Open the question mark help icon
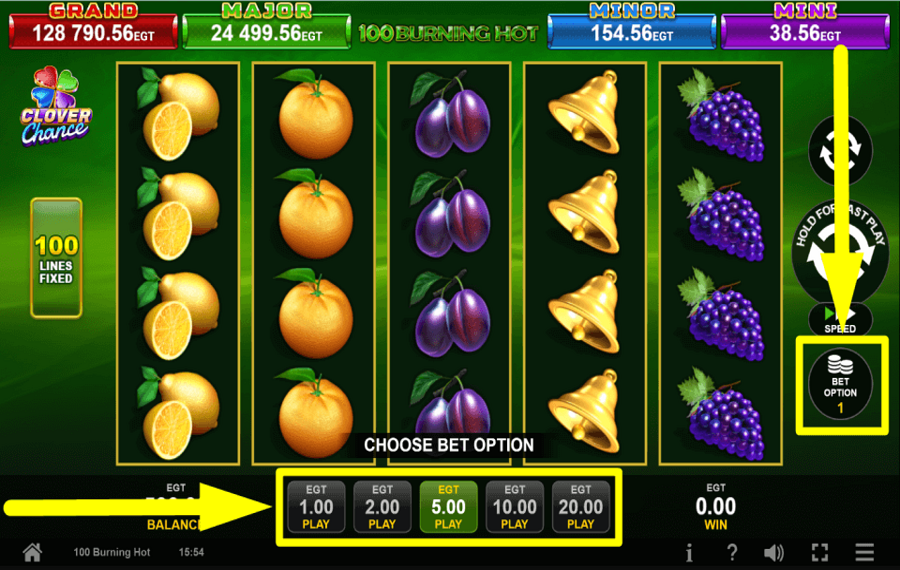The height and width of the screenshot is (570, 900). pyautogui.click(x=732, y=552)
